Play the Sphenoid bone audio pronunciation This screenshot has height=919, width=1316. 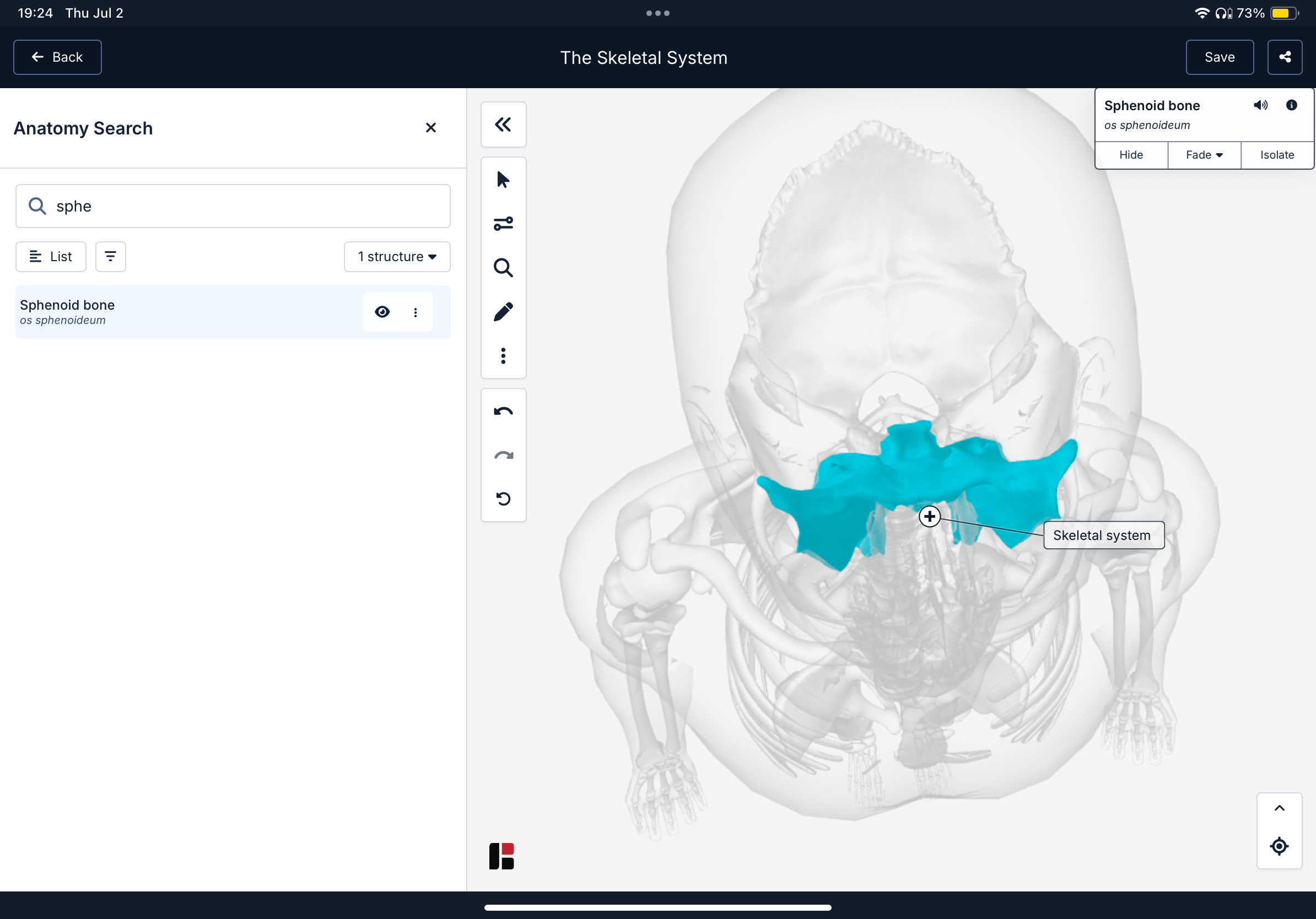tap(1260, 105)
